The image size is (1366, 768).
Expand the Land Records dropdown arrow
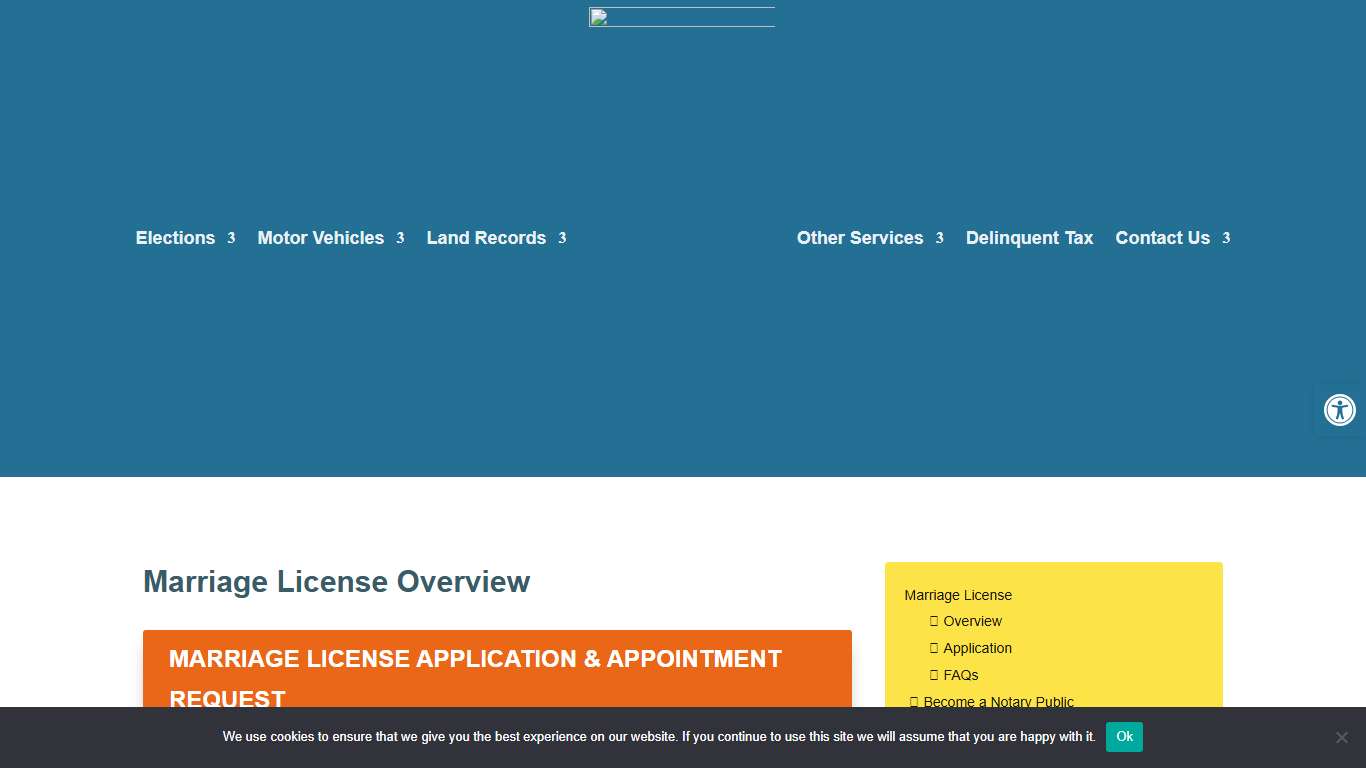[562, 238]
